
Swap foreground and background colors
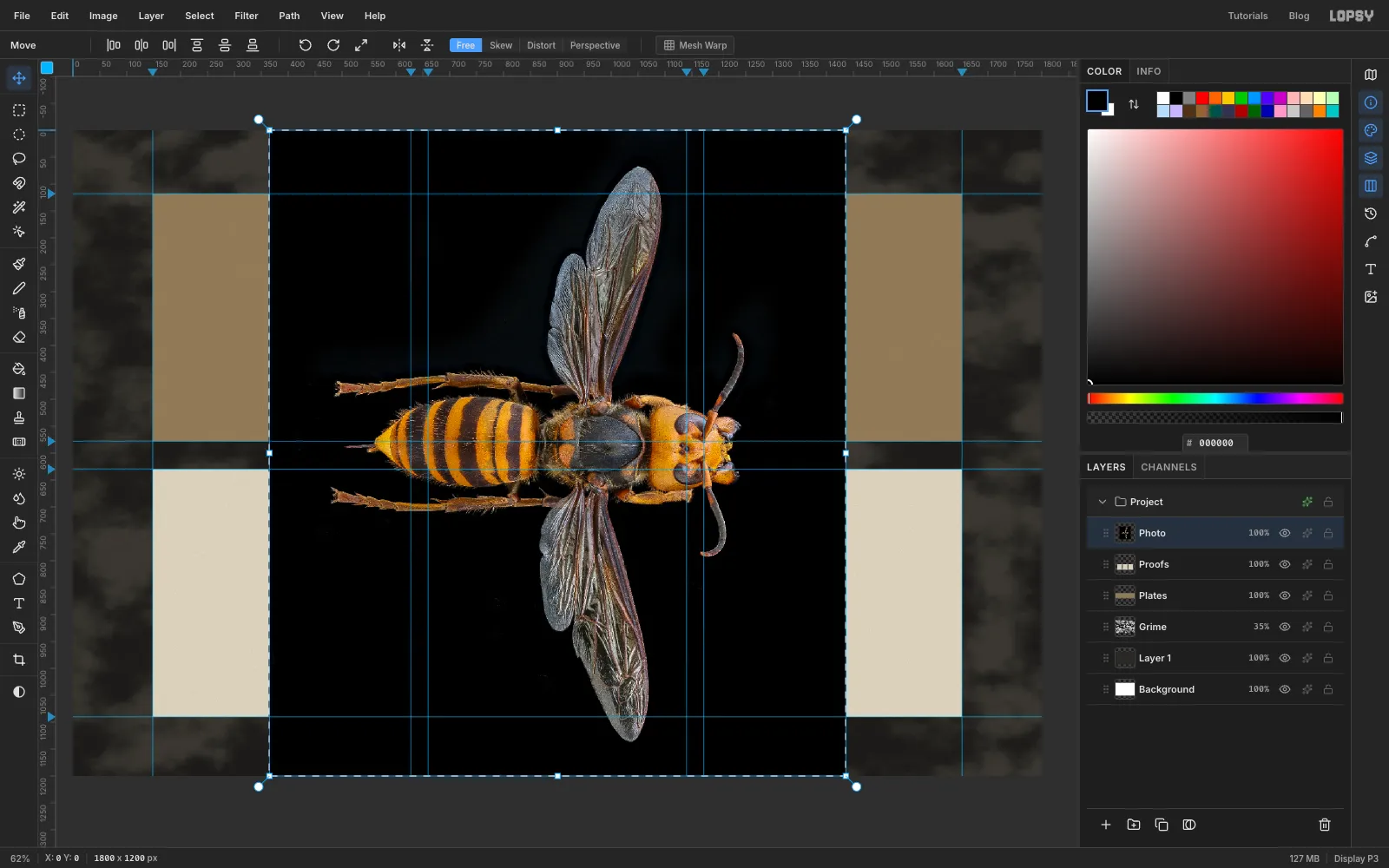click(1134, 104)
